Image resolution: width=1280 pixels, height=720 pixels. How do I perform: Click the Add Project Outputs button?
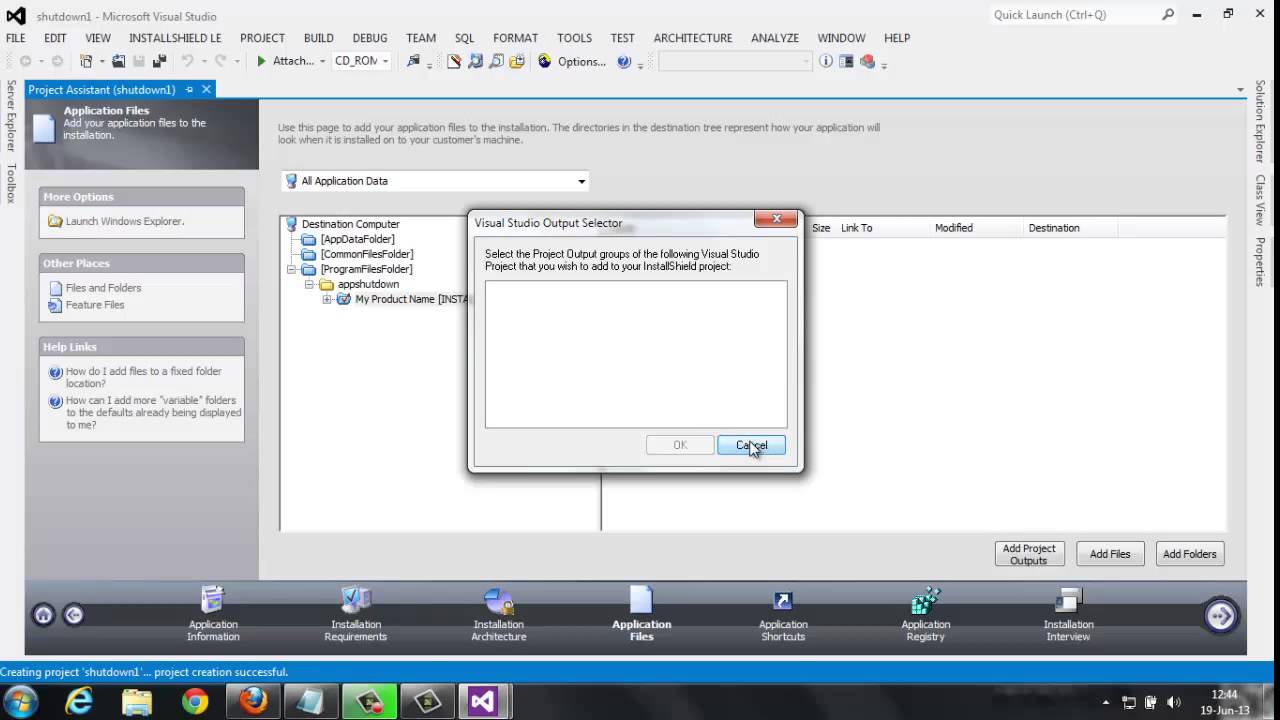tap(1029, 554)
